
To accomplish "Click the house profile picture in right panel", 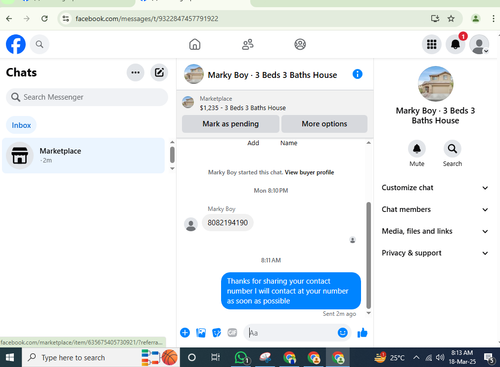I will [435, 84].
